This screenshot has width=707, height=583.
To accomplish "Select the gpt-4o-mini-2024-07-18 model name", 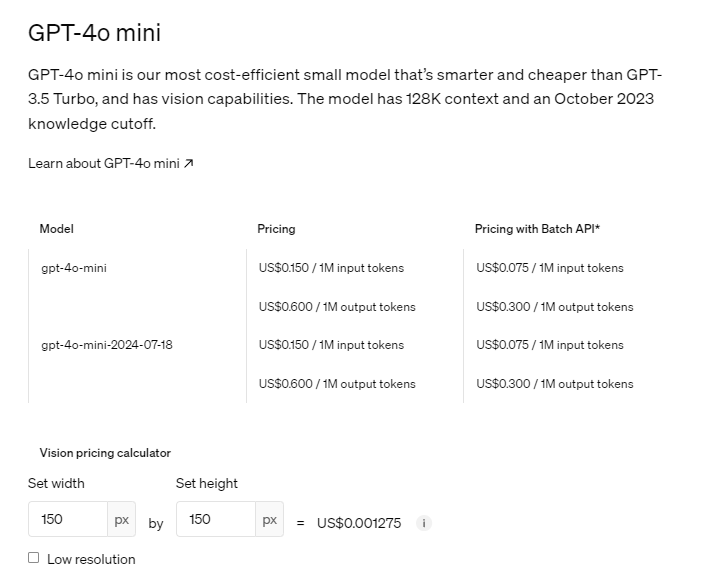I will click(107, 345).
